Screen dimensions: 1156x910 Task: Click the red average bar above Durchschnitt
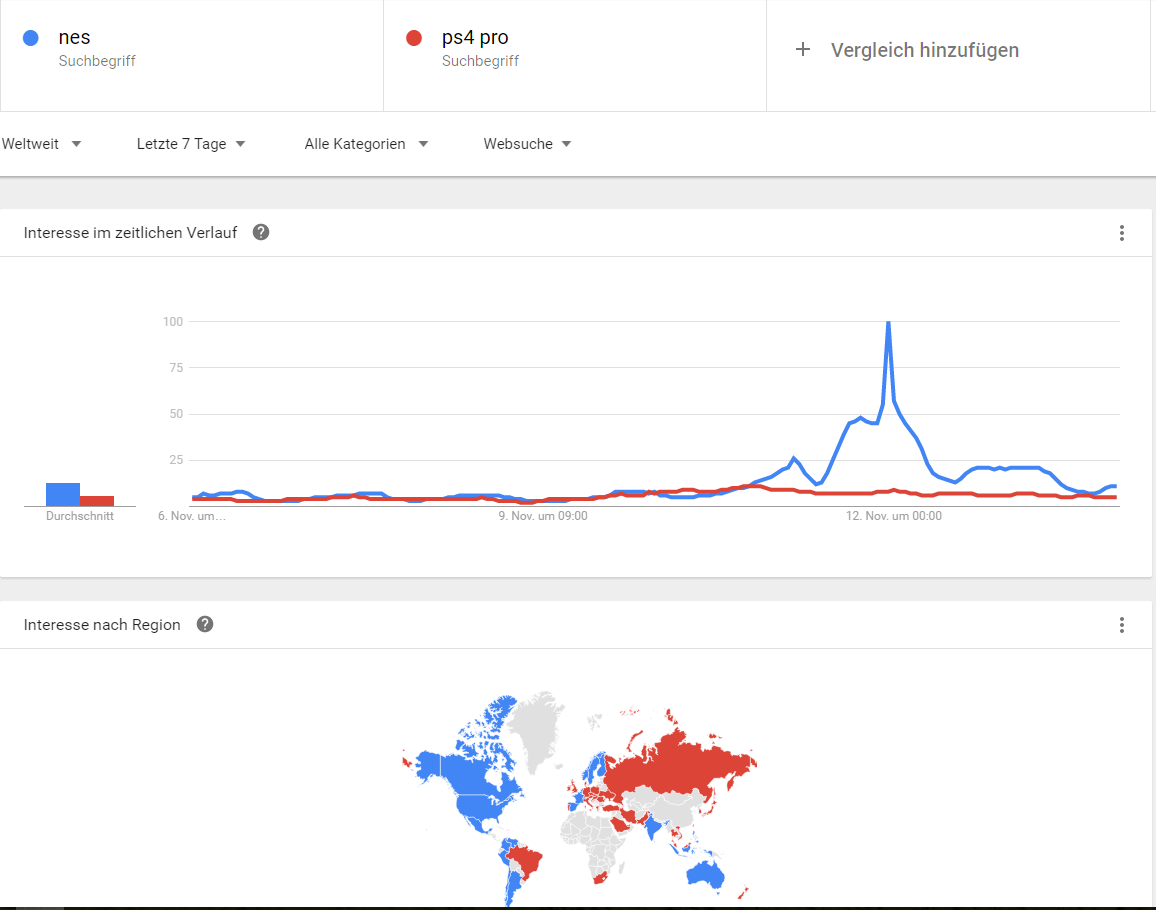click(x=97, y=500)
